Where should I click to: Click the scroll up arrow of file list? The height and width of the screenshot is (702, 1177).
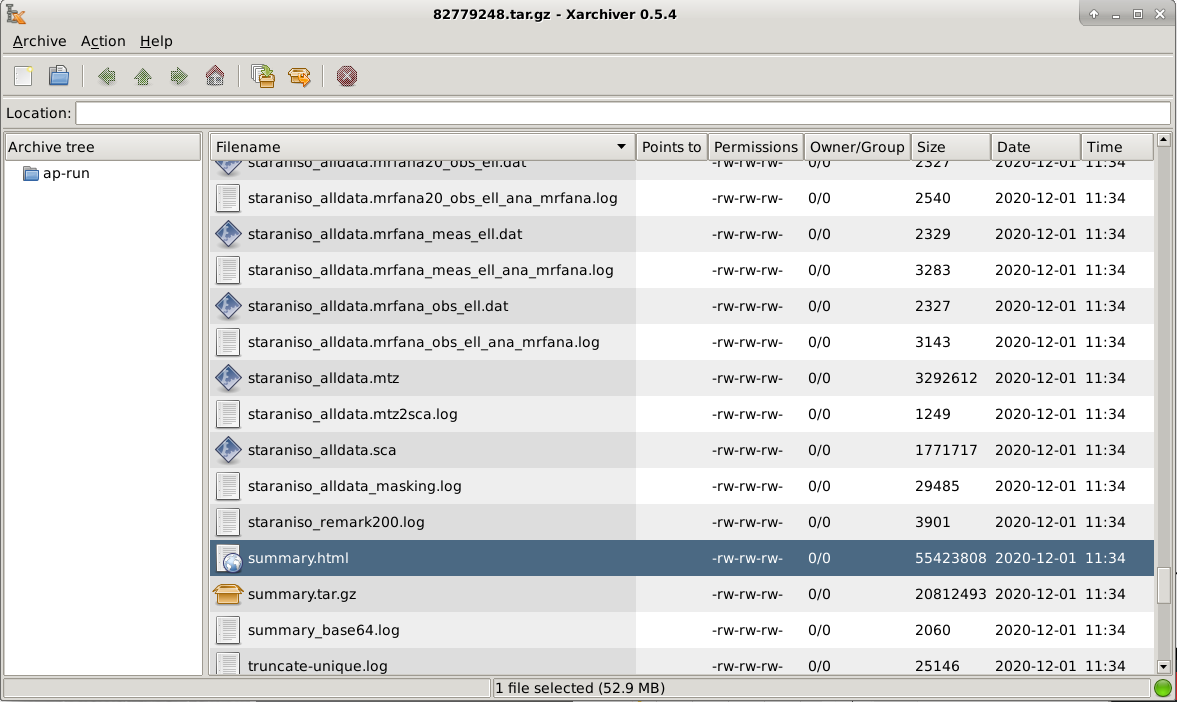click(1163, 142)
